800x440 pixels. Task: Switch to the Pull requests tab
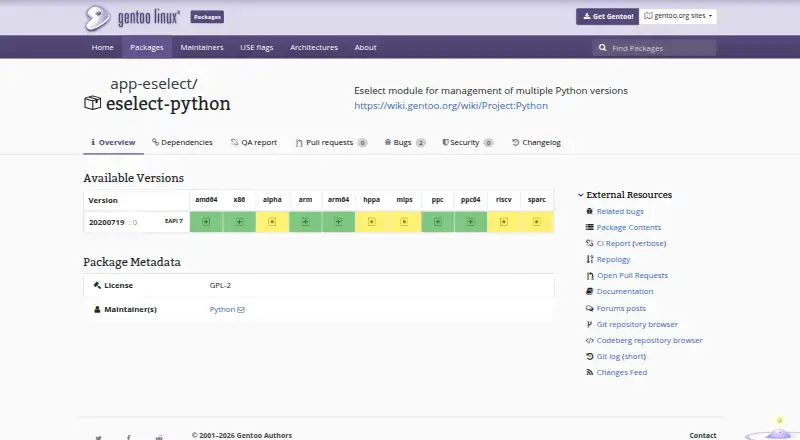[x=331, y=142]
